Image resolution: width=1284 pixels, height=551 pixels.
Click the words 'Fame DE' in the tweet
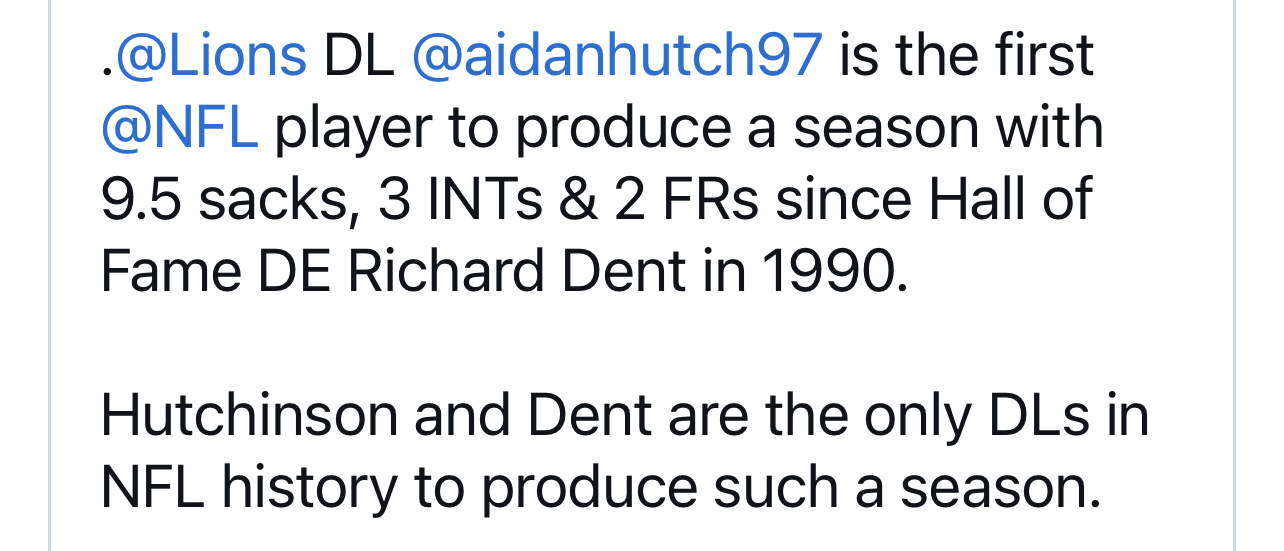click(x=214, y=271)
